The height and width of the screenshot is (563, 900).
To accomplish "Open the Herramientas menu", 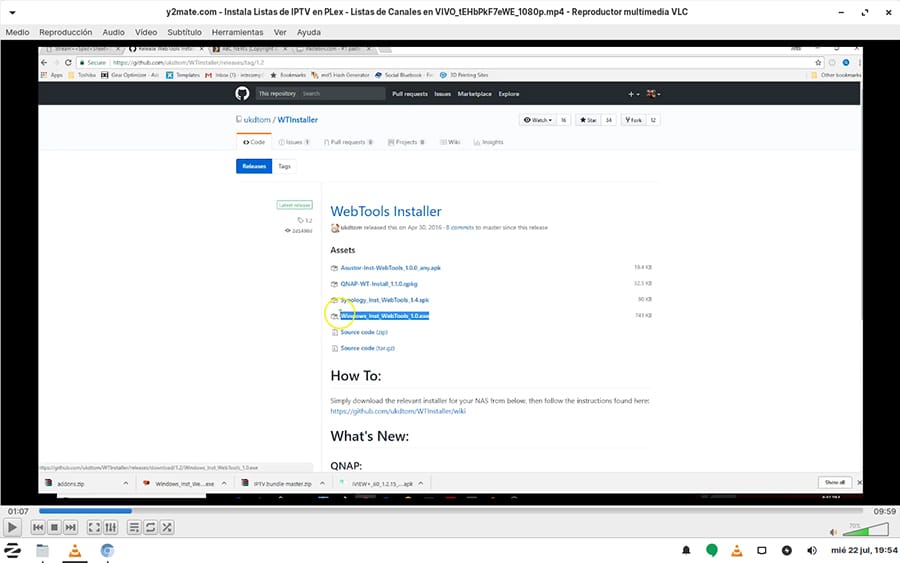I will click(237, 32).
